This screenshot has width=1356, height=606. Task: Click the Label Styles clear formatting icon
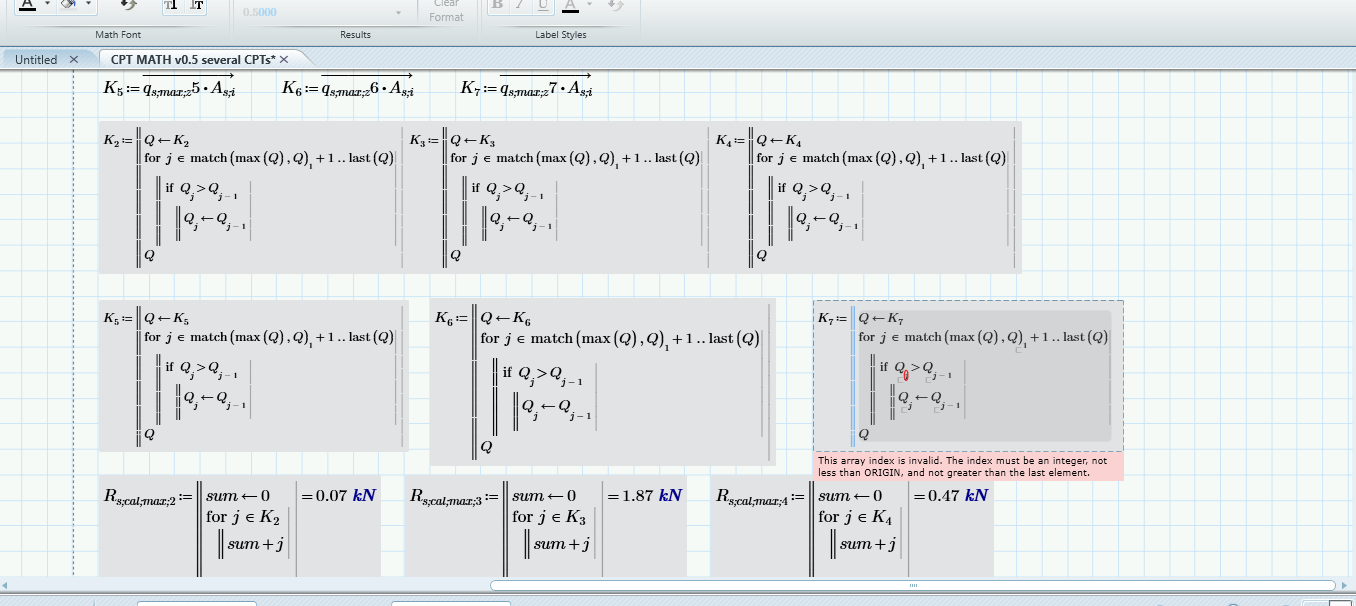[616, 6]
